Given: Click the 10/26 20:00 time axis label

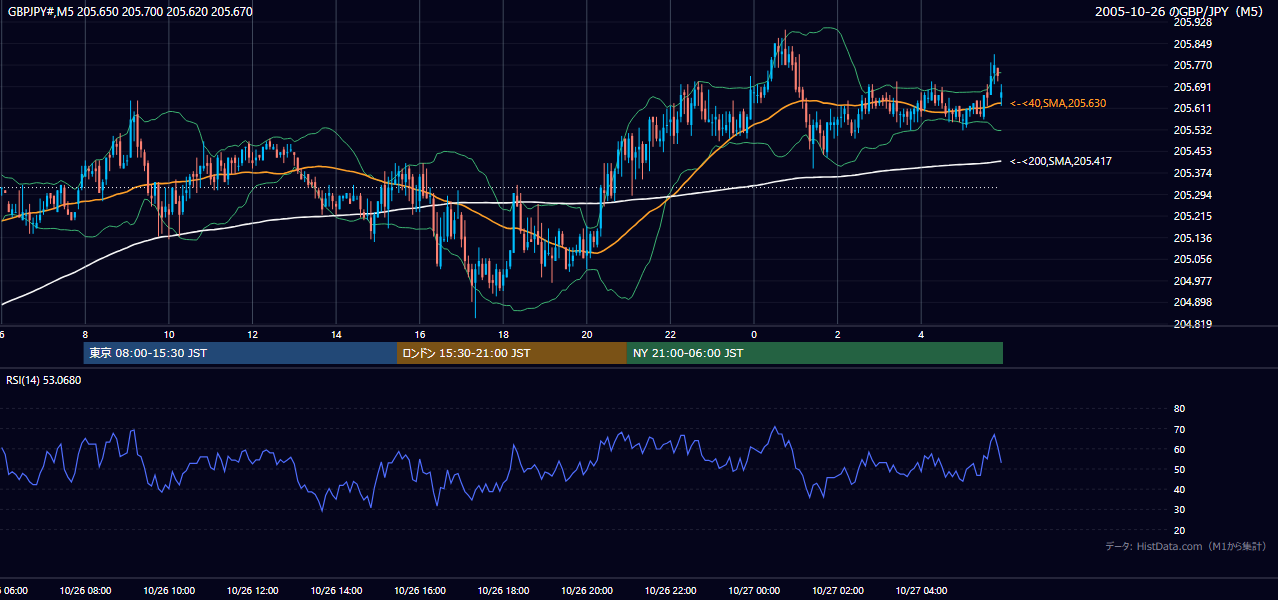Looking at the screenshot, I should 587,591.
